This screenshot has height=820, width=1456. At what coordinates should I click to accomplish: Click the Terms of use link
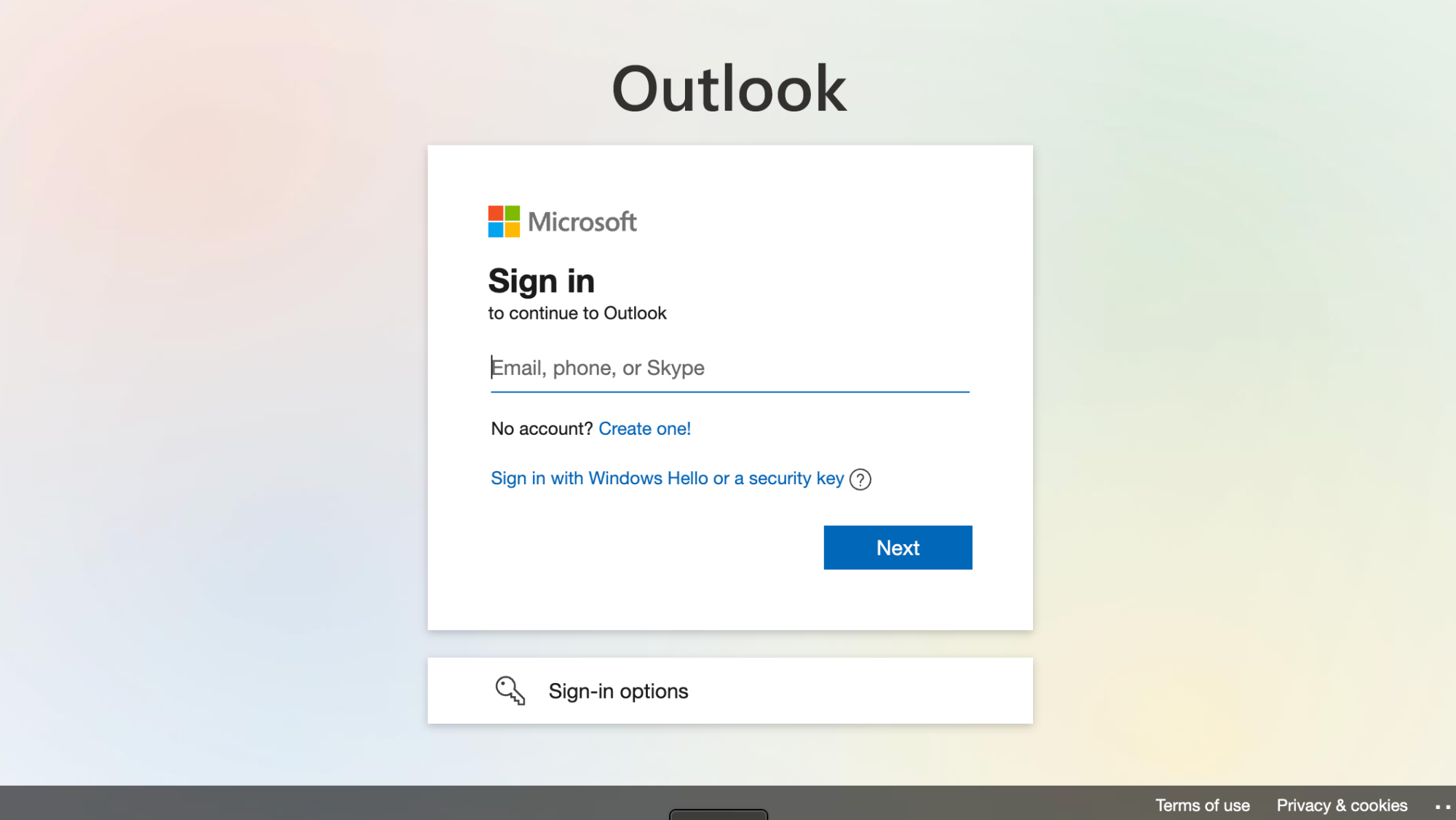click(1201, 805)
